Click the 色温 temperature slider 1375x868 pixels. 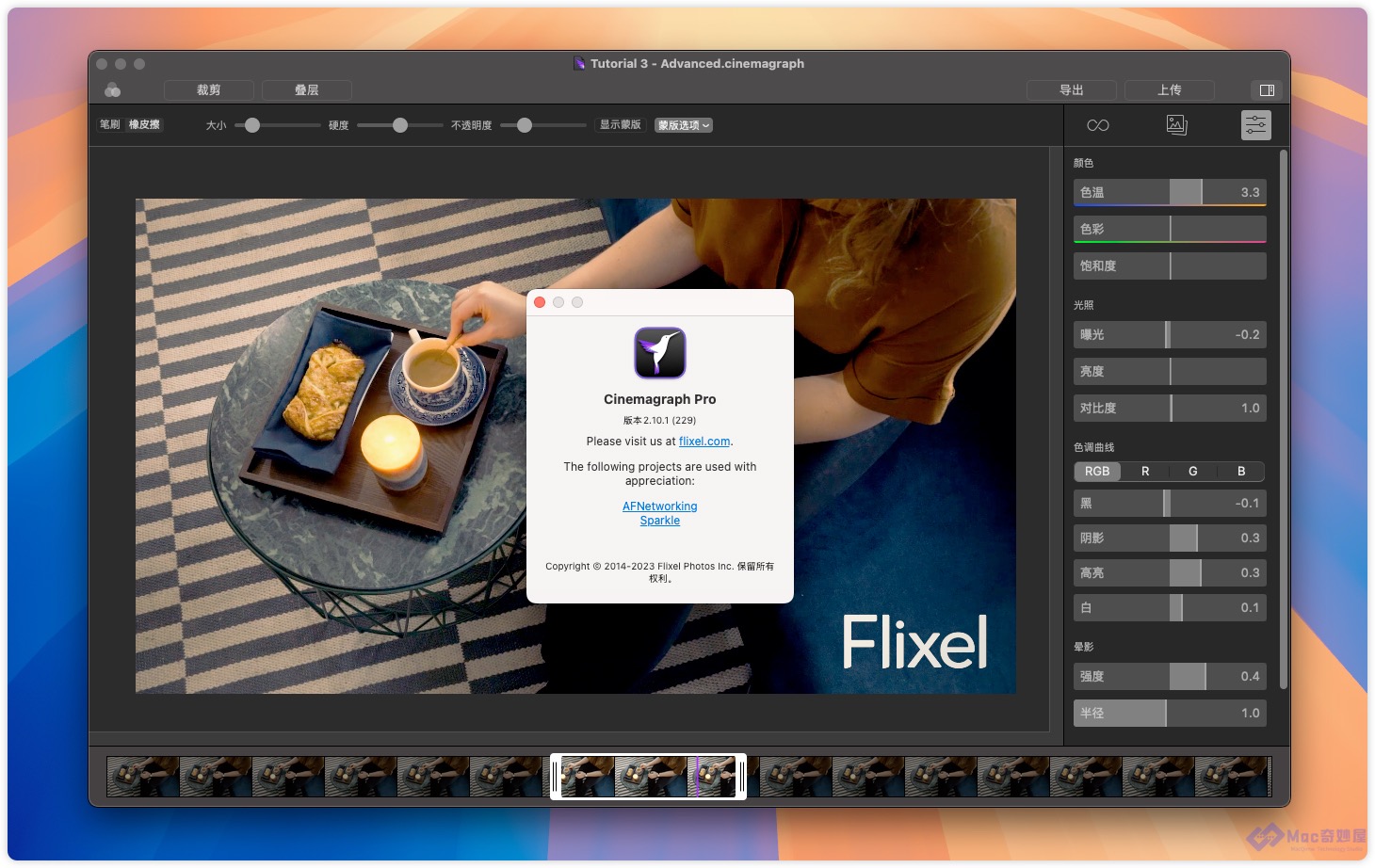tap(1170, 192)
